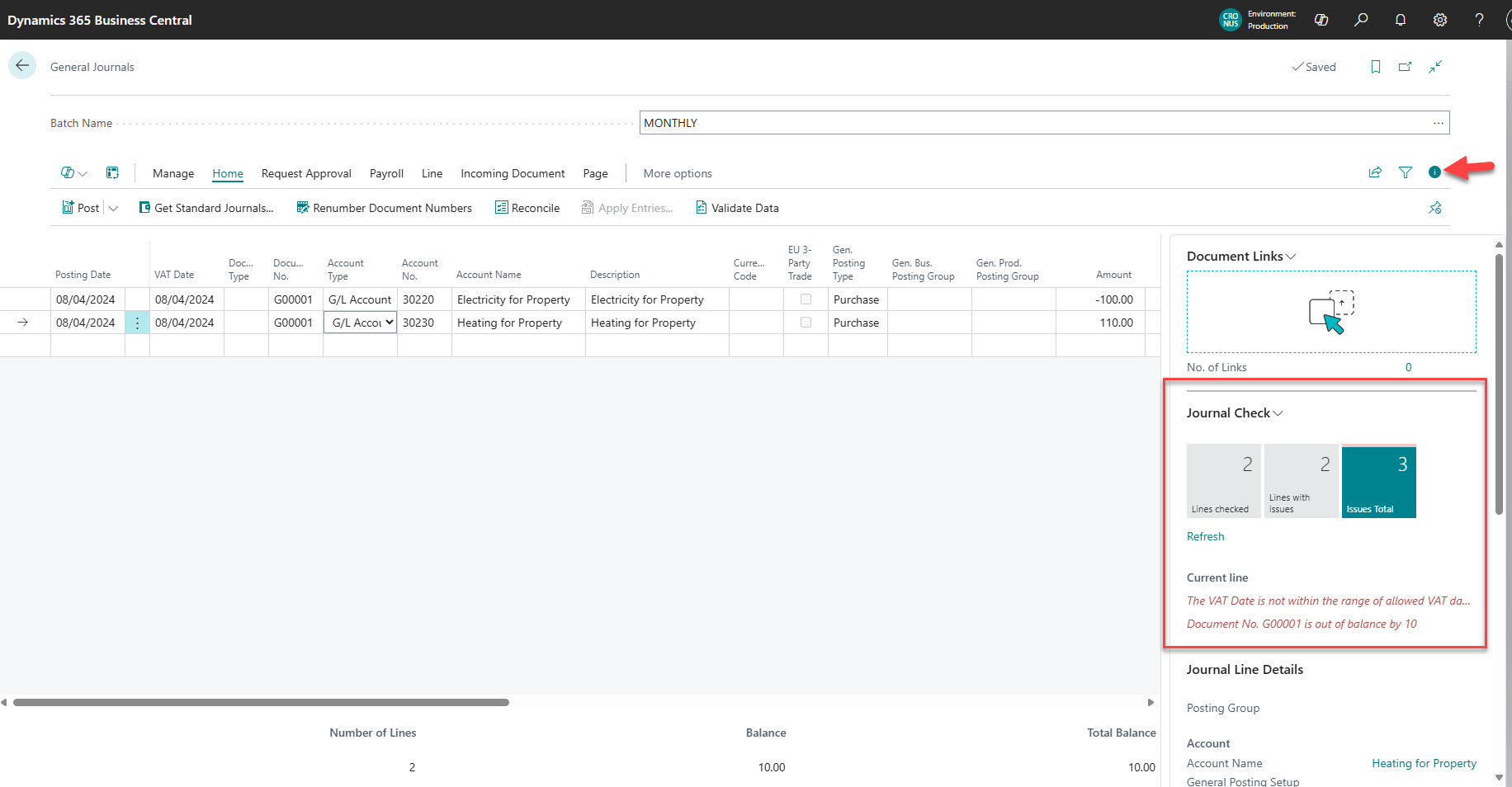Open Account Type dropdown on Heating row
This screenshot has width=1512, height=787.
point(361,323)
